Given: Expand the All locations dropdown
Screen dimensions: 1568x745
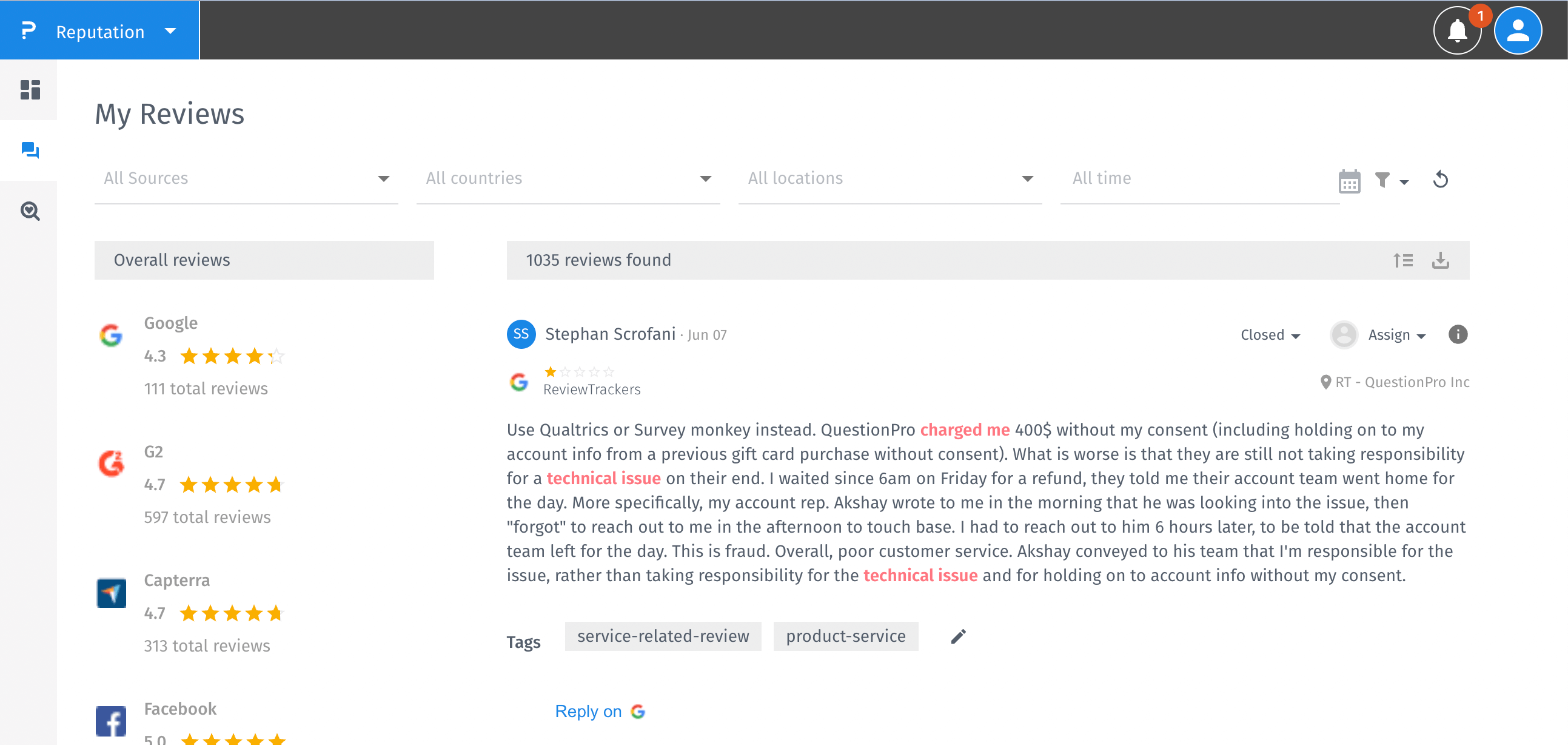Looking at the screenshot, I should (x=890, y=178).
